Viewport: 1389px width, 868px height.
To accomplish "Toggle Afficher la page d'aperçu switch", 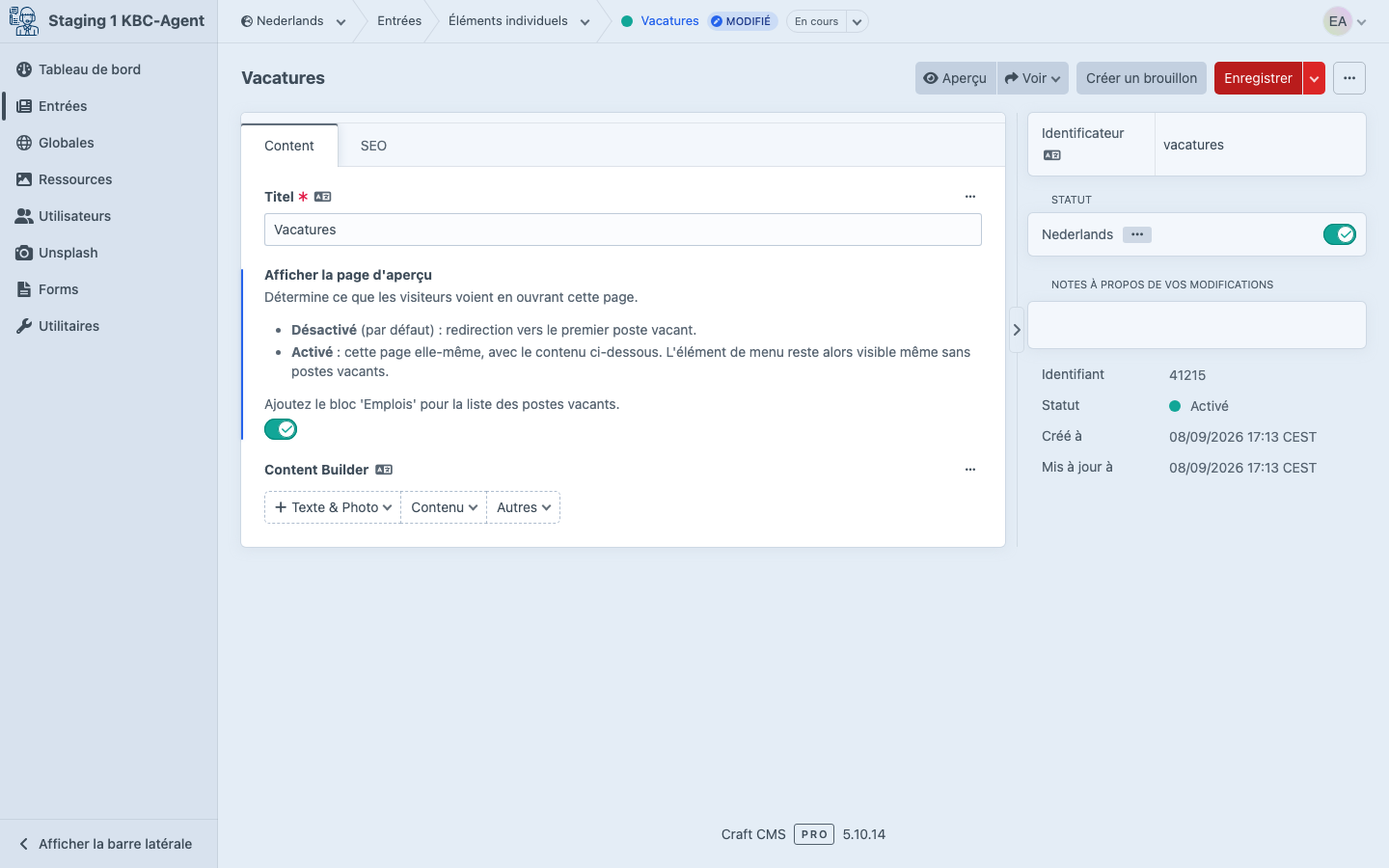I will click(x=281, y=429).
